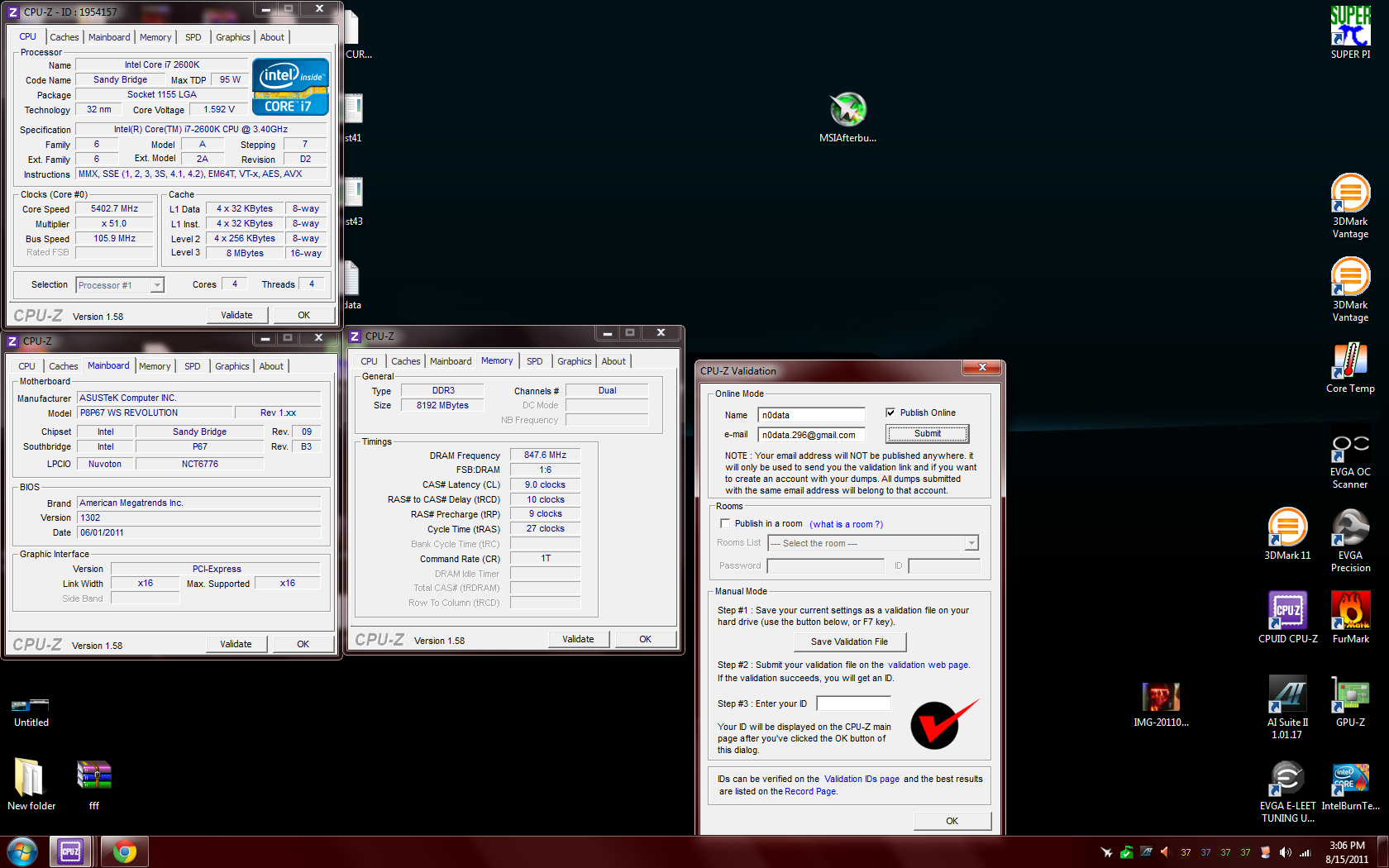Open the upper 3DMark Vantage shortcut
Screen dimensions: 1389x868
pyautogui.click(x=1350, y=207)
